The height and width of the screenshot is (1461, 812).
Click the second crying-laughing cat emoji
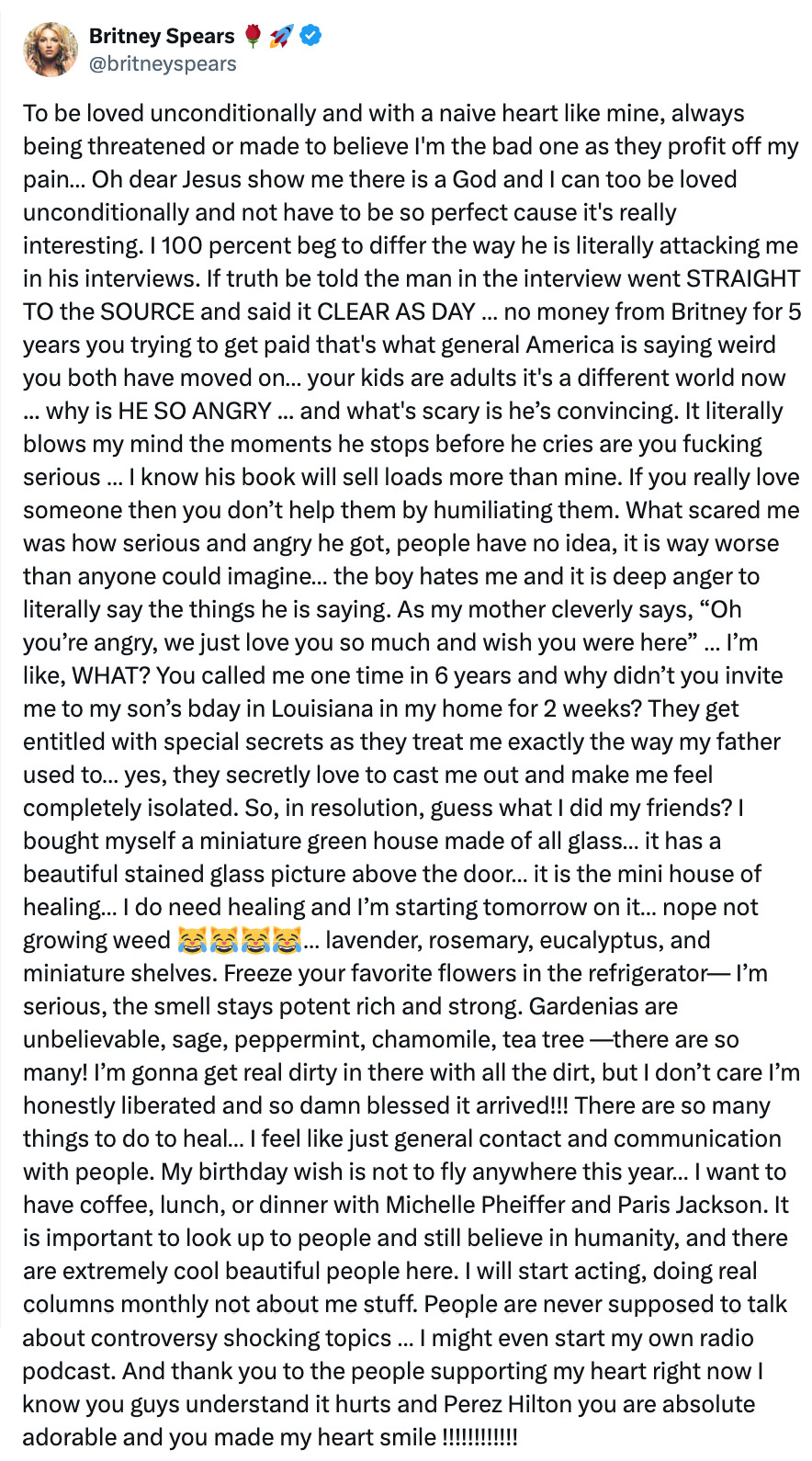pos(224,940)
